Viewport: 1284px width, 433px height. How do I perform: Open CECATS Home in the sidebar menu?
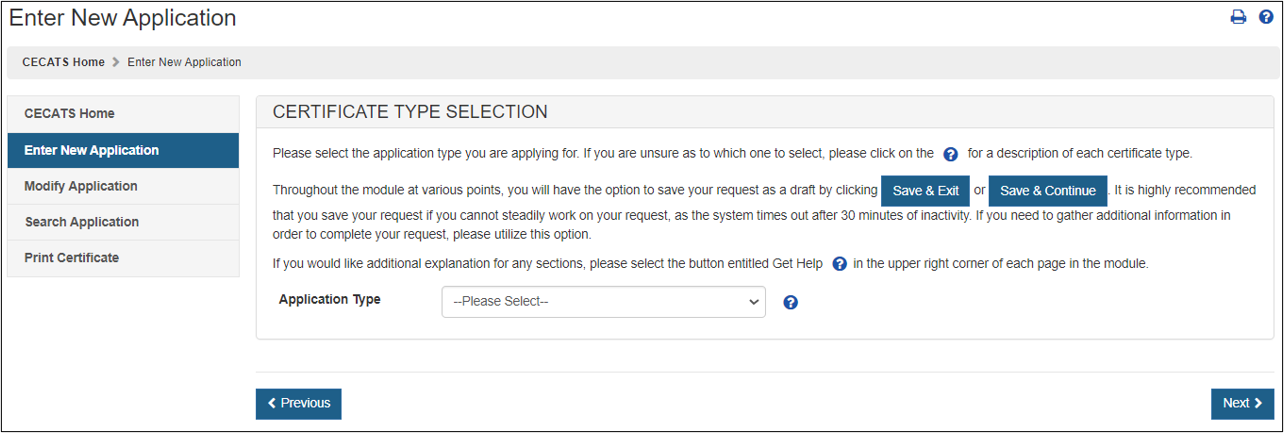pos(69,114)
